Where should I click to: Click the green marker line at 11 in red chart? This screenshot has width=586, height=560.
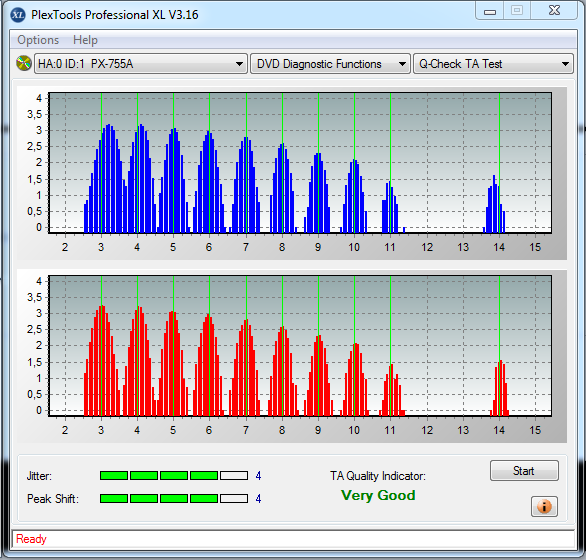(391, 346)
